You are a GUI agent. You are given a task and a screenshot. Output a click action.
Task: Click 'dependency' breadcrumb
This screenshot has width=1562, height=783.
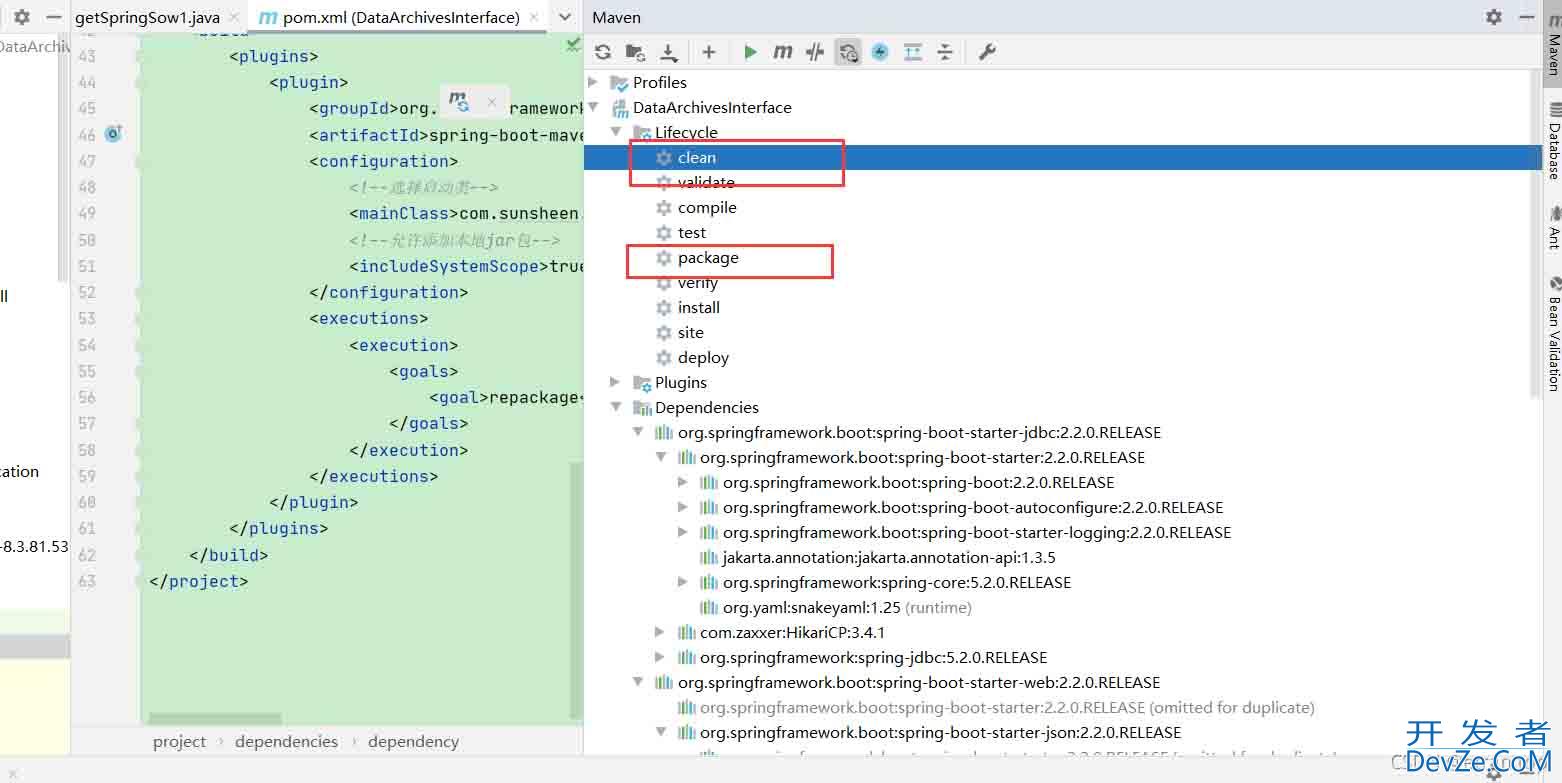(413, 742)
